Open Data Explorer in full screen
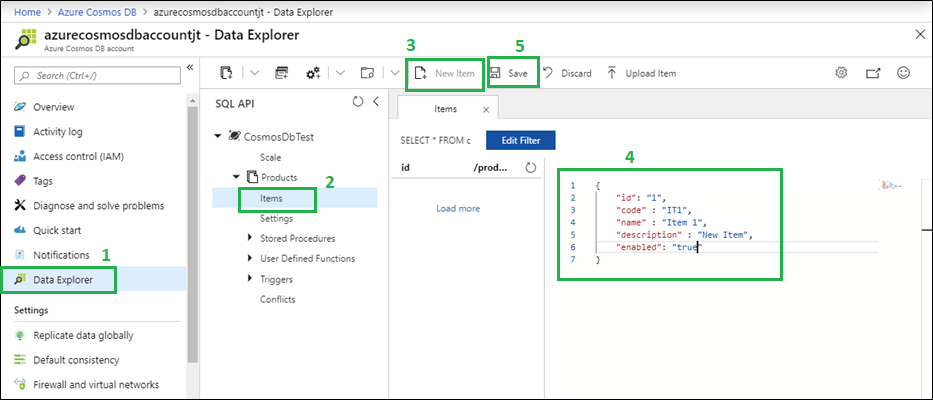Image resolution: width=933 pixels, height=400 pixels. point(872,73)
